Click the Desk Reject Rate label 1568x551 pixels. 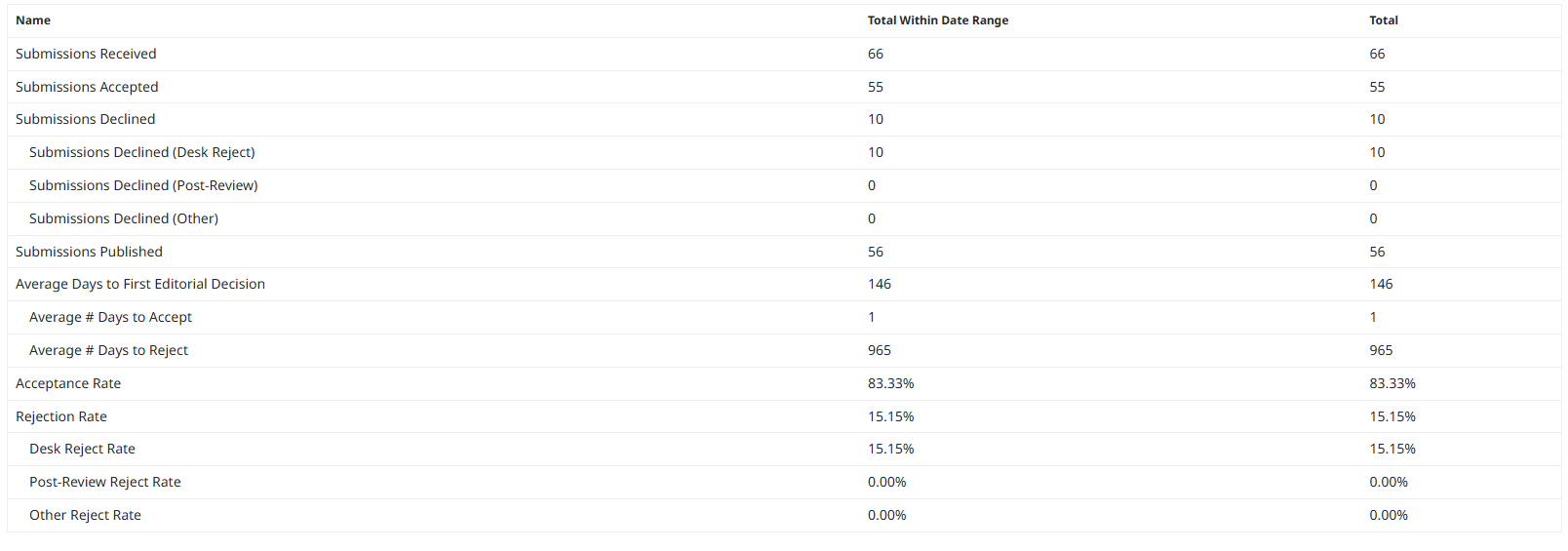pyautogui.click(x=82, y=449)
